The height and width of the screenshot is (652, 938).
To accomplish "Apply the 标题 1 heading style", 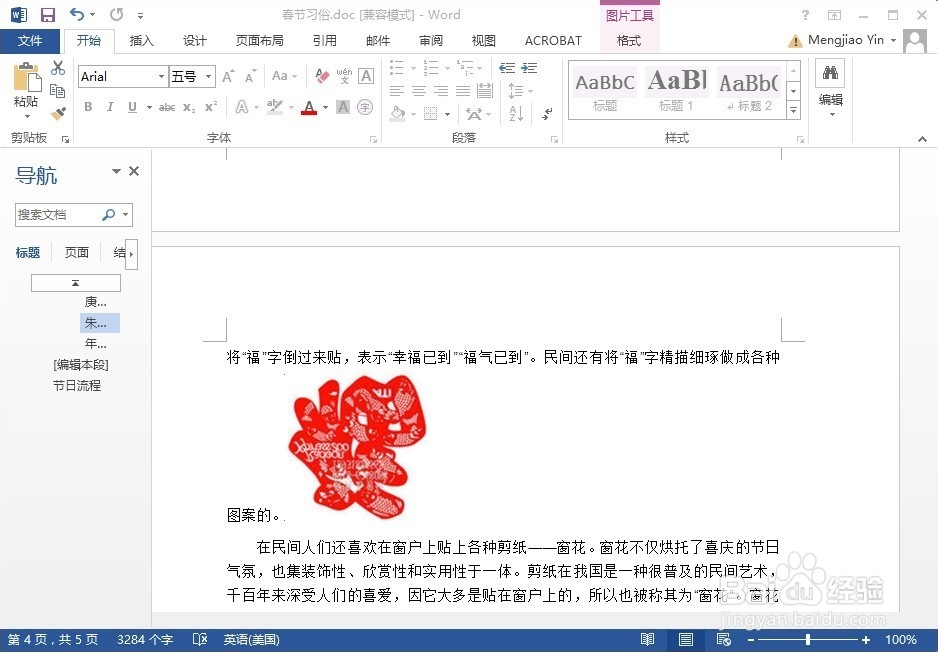I will [676, 90].
